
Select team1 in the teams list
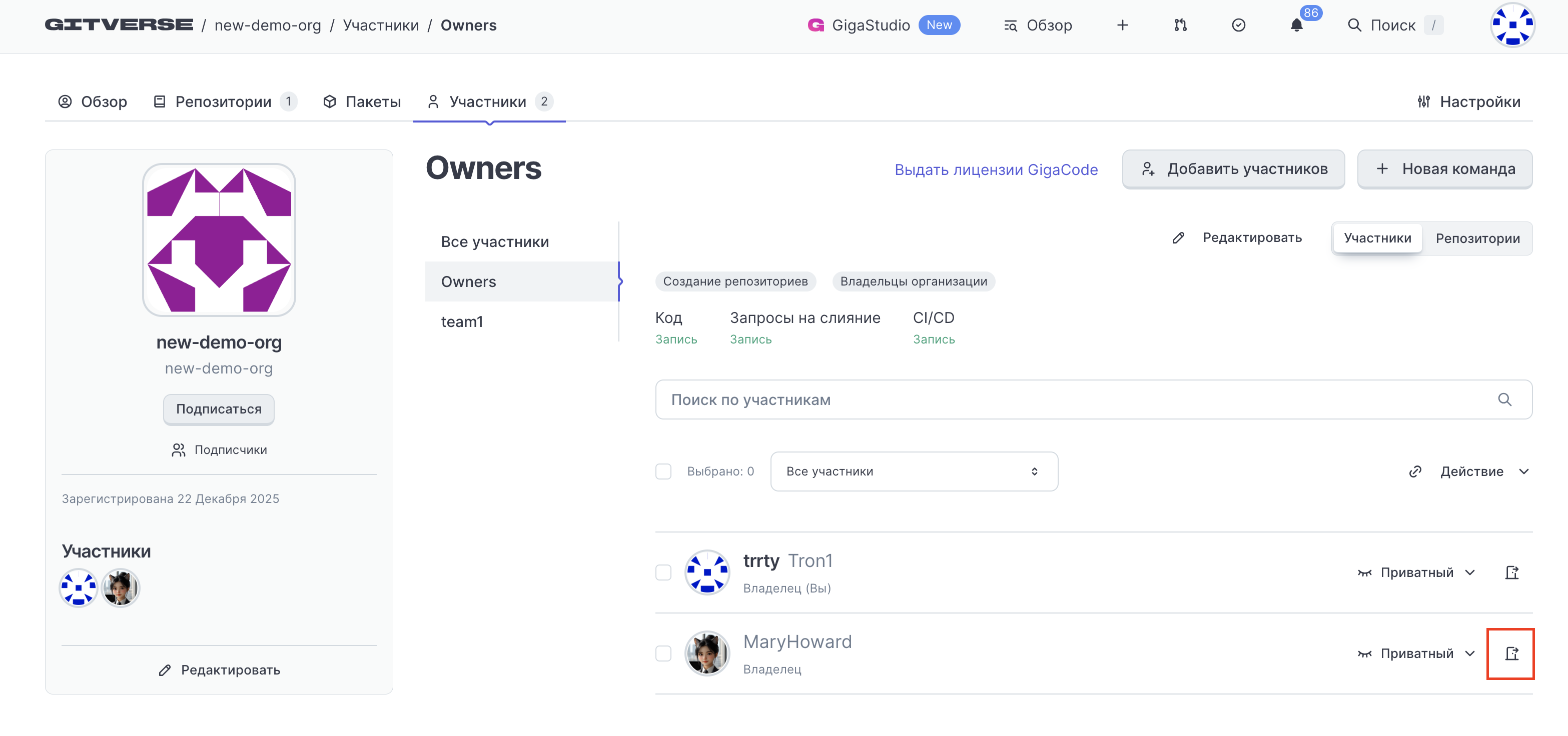pyautogui.click(x=461, y=322)
